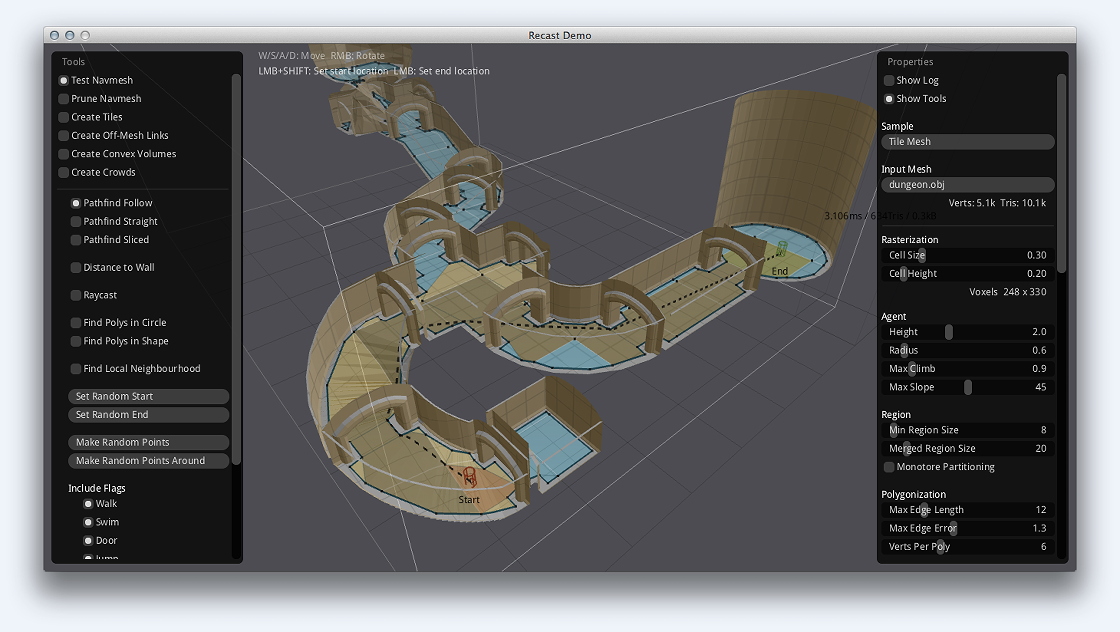Click the Max Slope slider
The width and height of the screenshot is (1120, 632).
point(967,387)
